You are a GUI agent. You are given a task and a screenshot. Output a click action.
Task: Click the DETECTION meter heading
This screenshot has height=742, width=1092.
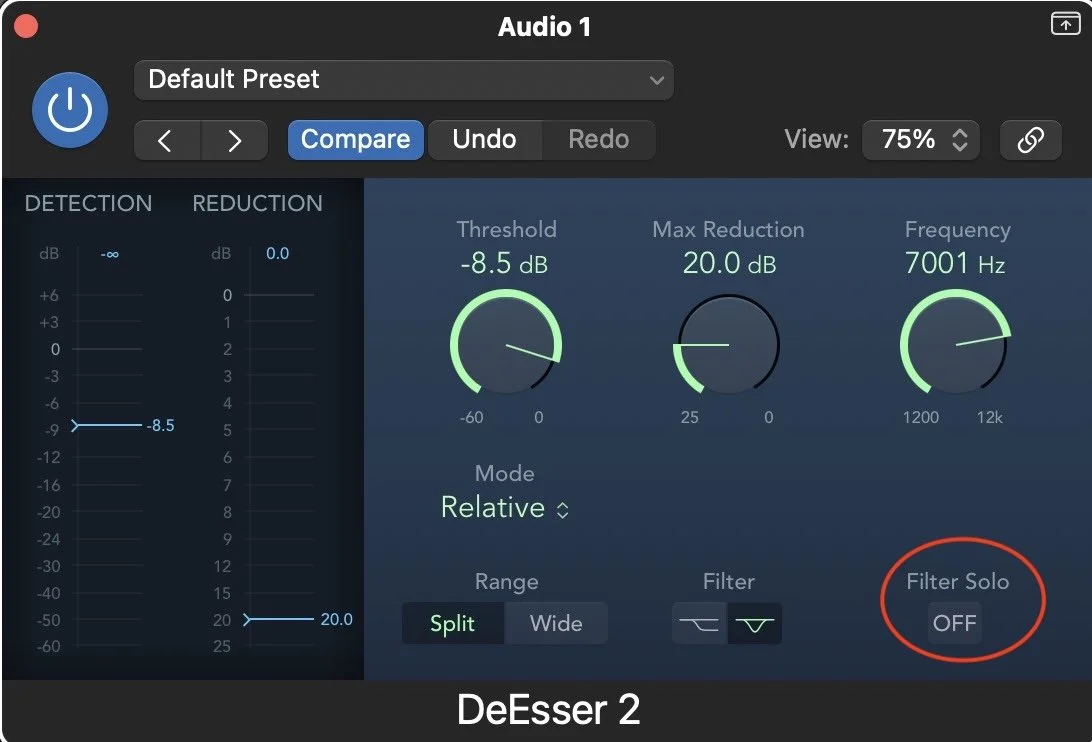click(x=88, y=203)
